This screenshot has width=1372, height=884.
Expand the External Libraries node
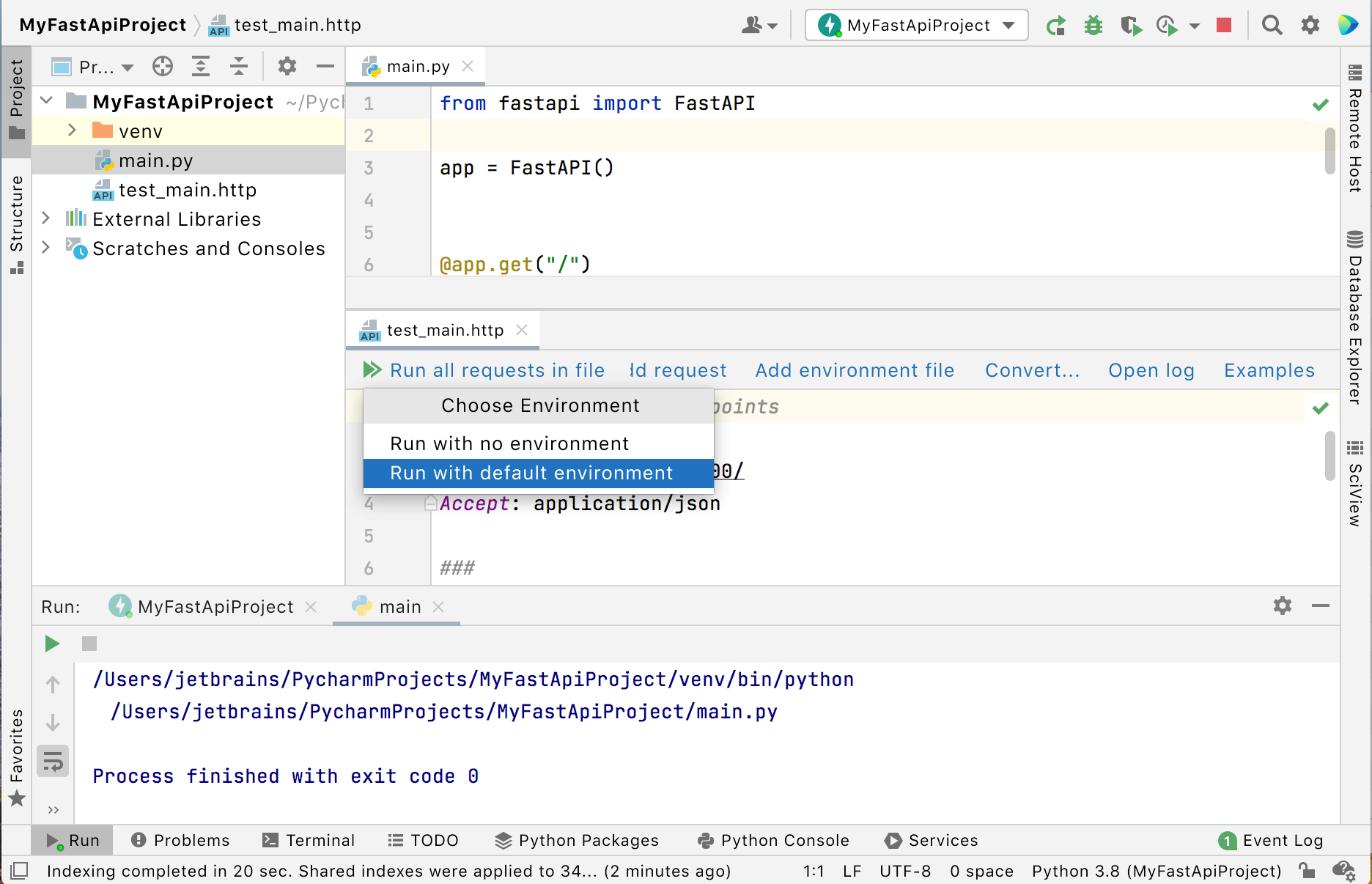click(x=46, y=218)
